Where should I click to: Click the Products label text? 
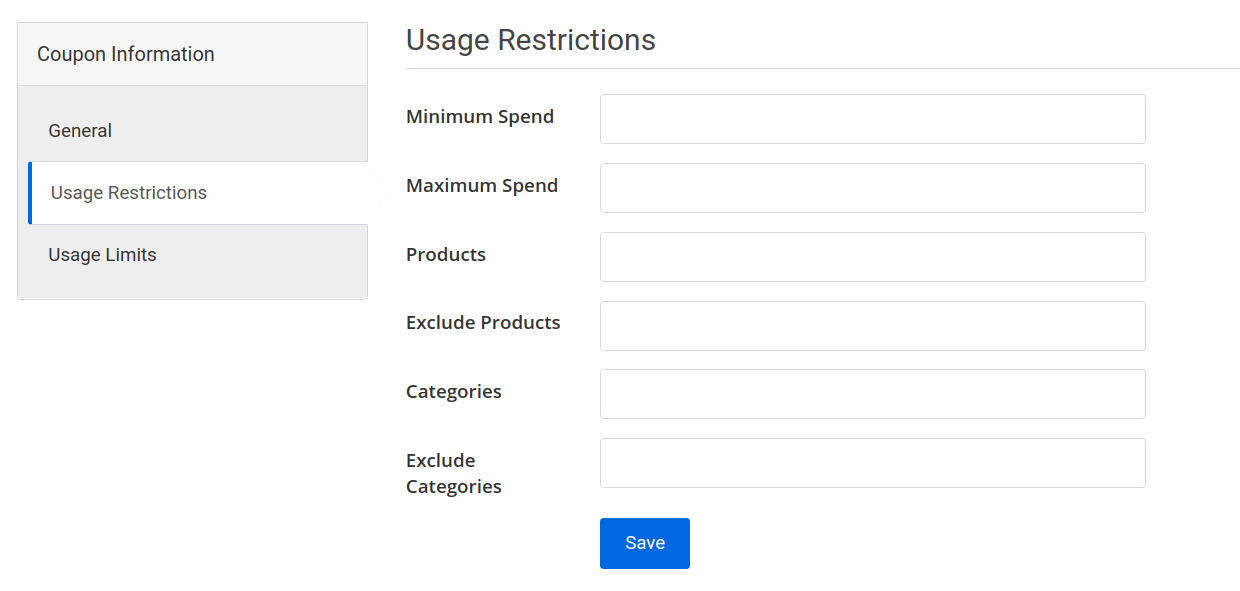[x=446, y=255]
